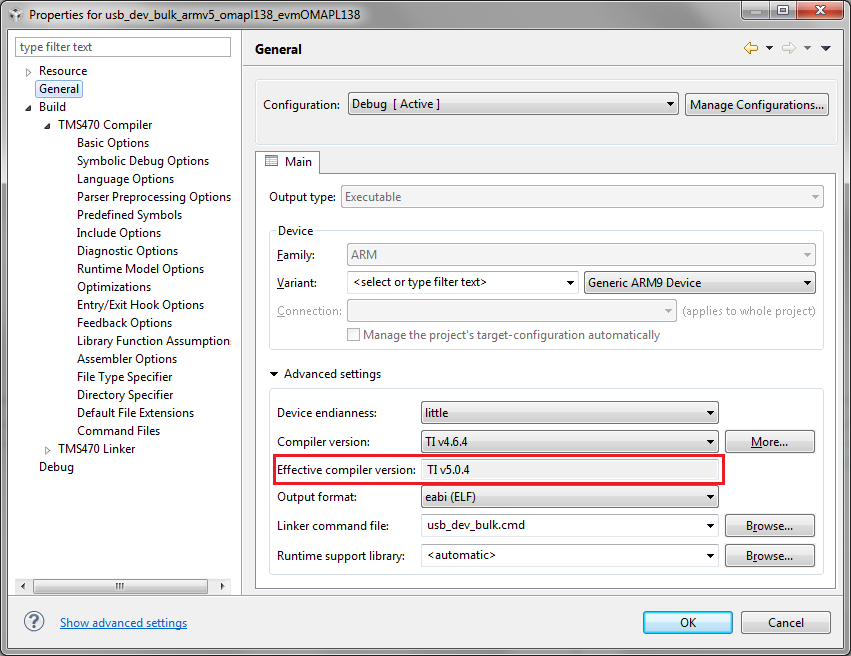Click the Manage Configurations button
851x656 pixels.
pos(756,104)
